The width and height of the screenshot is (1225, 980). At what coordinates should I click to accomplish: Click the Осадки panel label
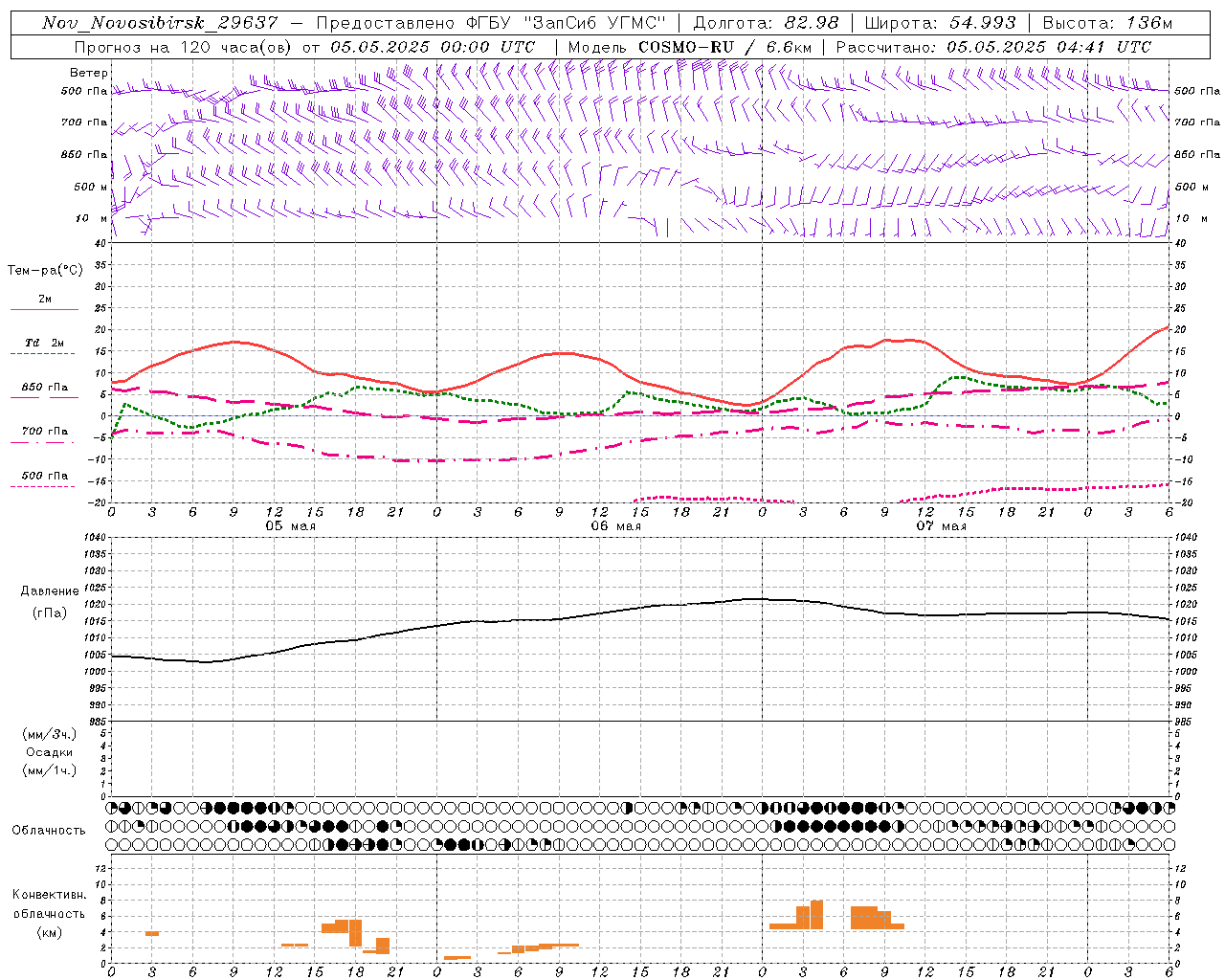click(50, 752)
